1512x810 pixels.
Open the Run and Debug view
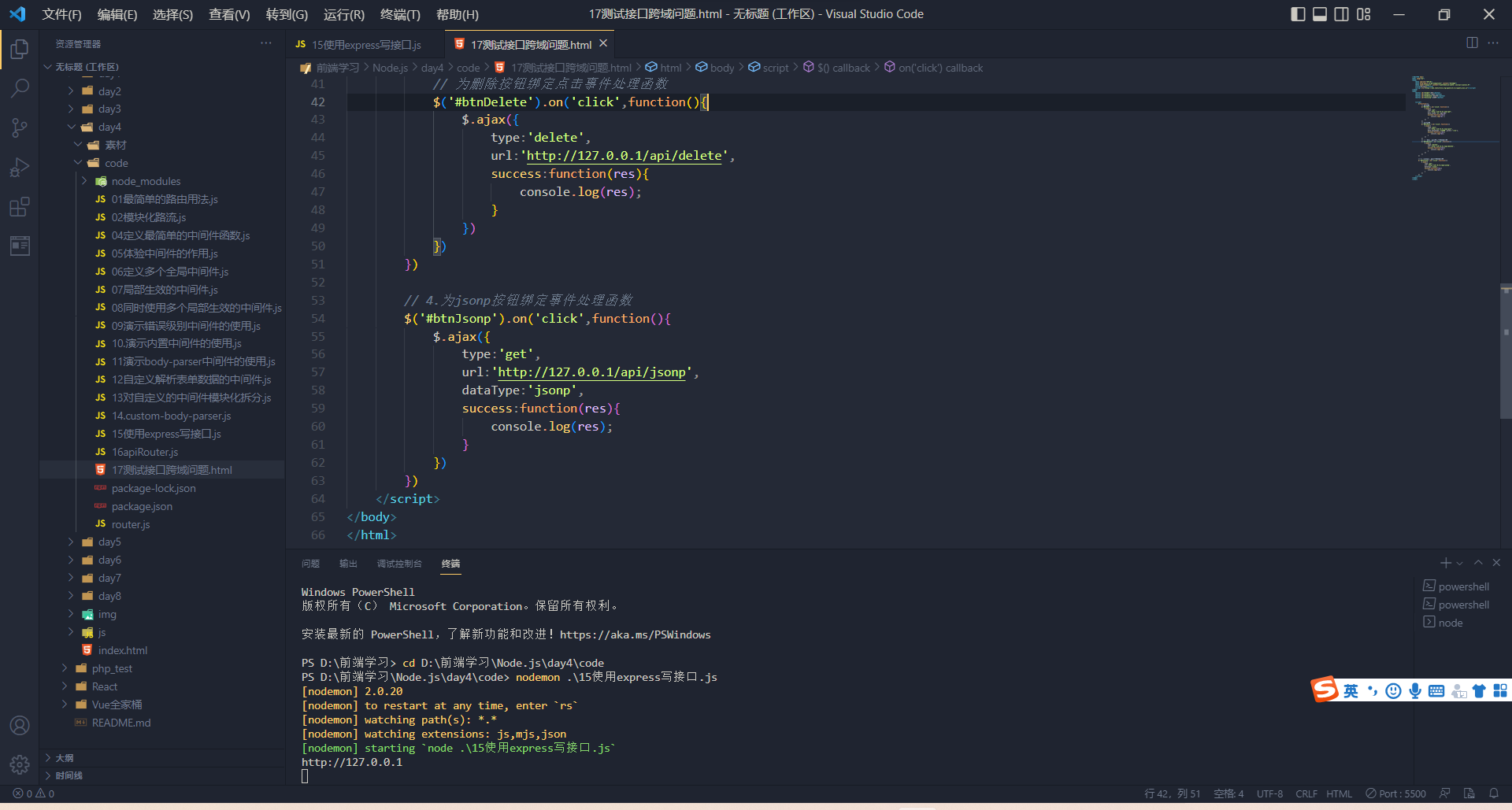pos(20,167)
